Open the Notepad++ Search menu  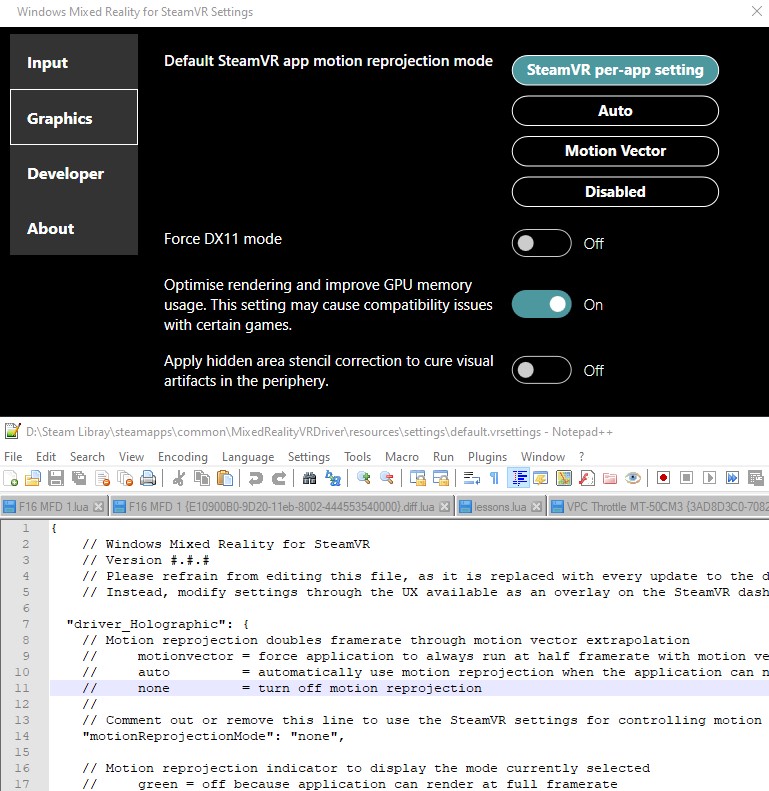[87, 457]
